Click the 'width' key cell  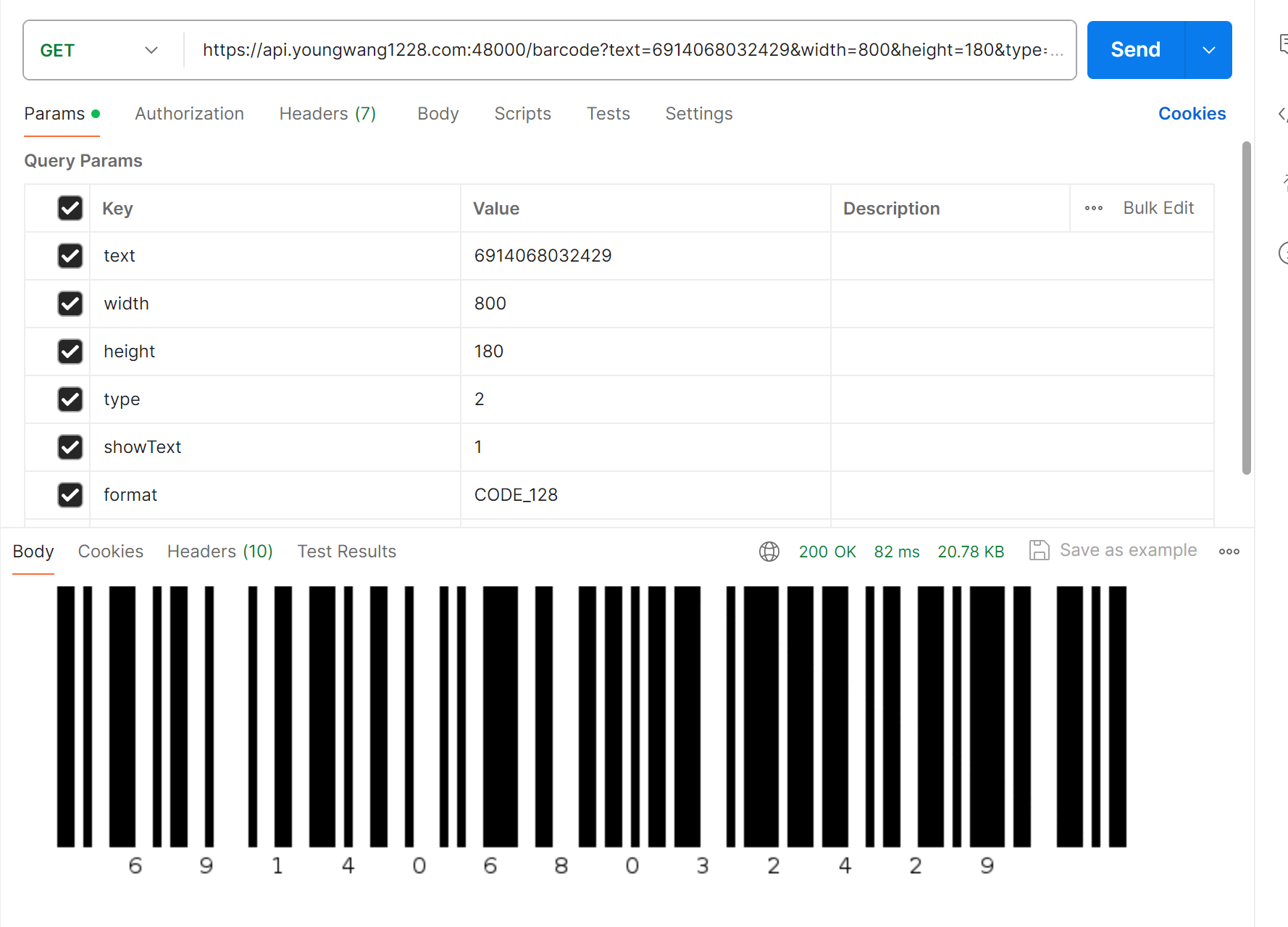point(275,304)
